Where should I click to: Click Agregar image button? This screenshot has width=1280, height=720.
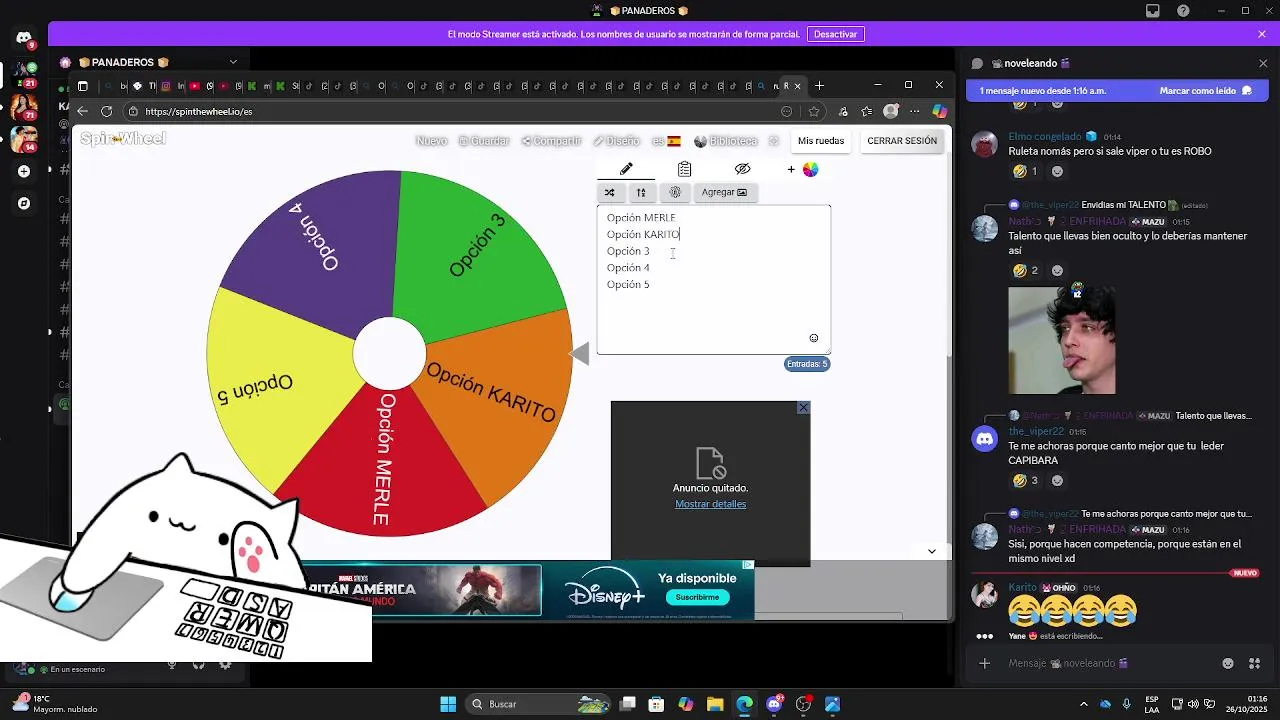724,192
